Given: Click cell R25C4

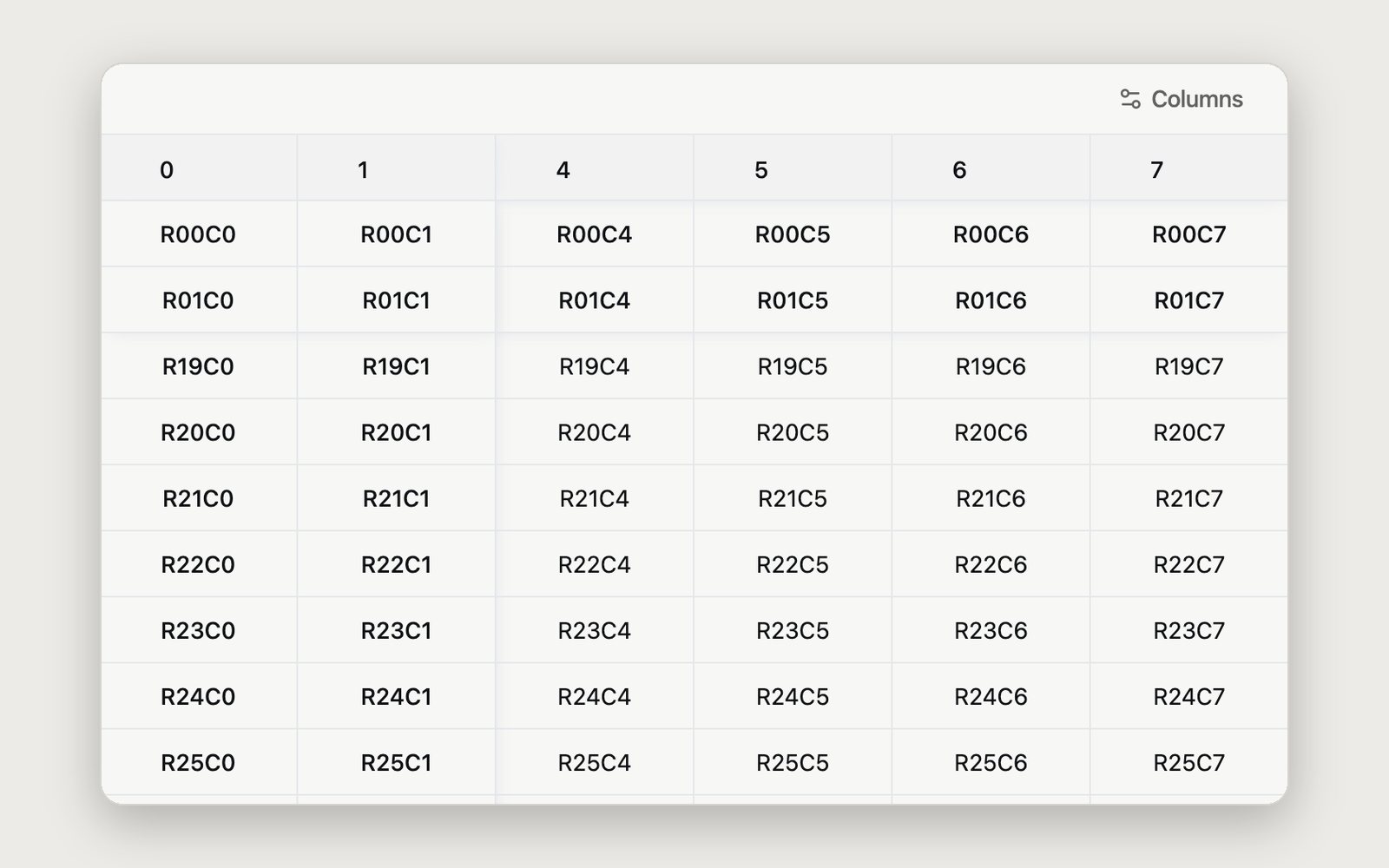Looking at the screenshot, I should coord(595,762).
